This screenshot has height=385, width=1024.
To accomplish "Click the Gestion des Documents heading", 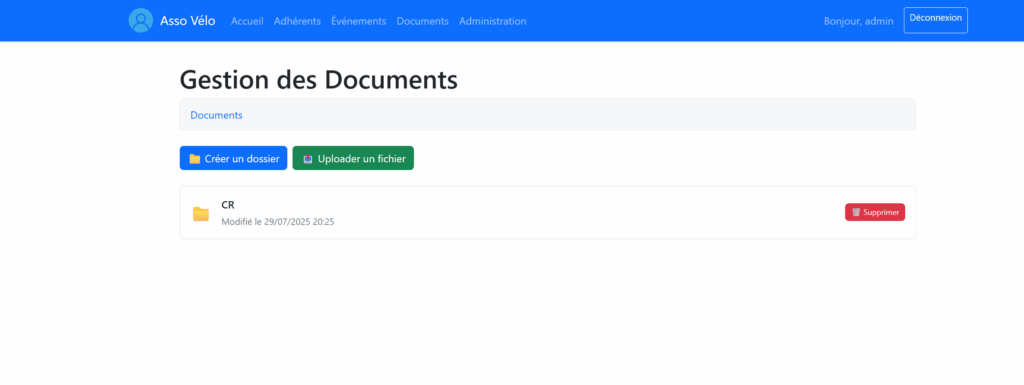I will [x=319, y=80].
